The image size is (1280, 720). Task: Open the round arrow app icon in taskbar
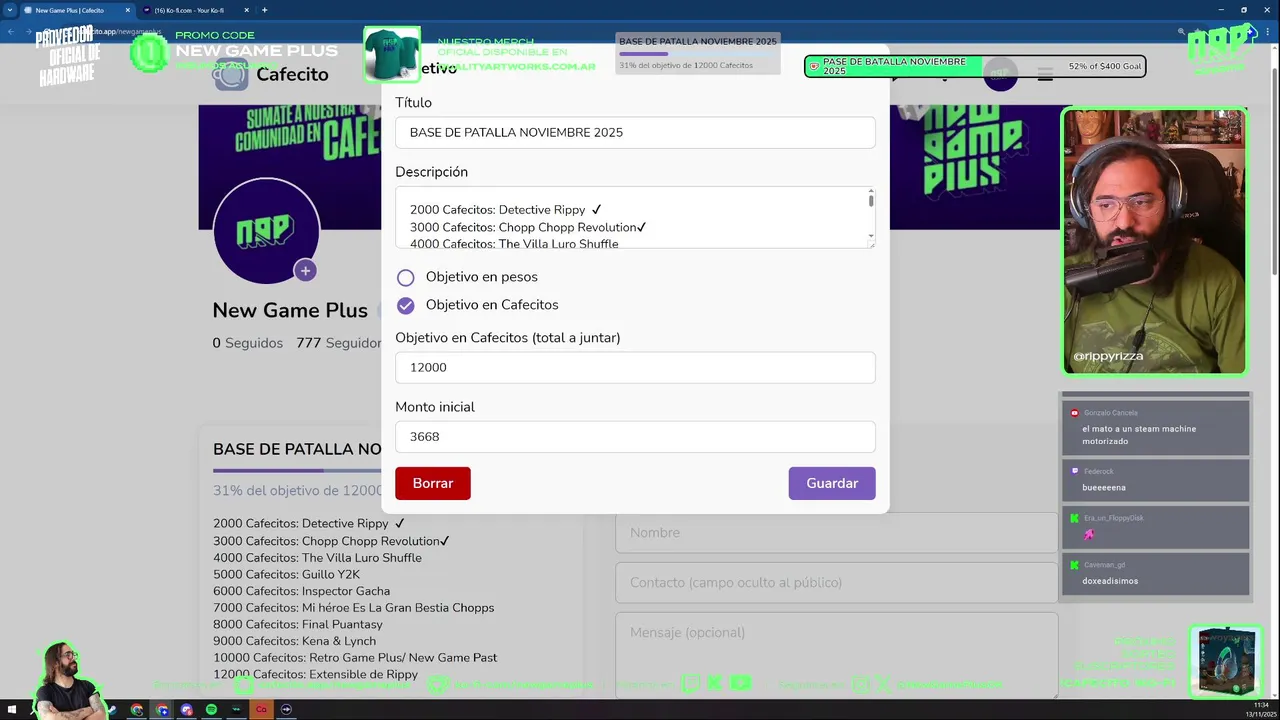pyautogui.click(x=286, y=709)
